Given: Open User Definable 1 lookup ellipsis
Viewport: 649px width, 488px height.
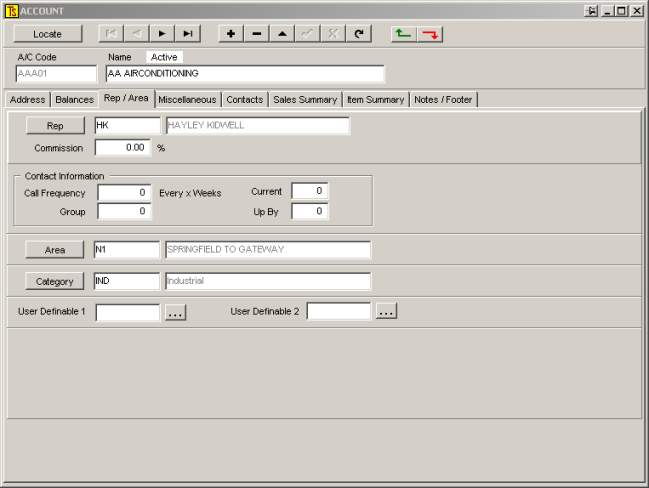Looking at the screenshot, I should [175, 312].
